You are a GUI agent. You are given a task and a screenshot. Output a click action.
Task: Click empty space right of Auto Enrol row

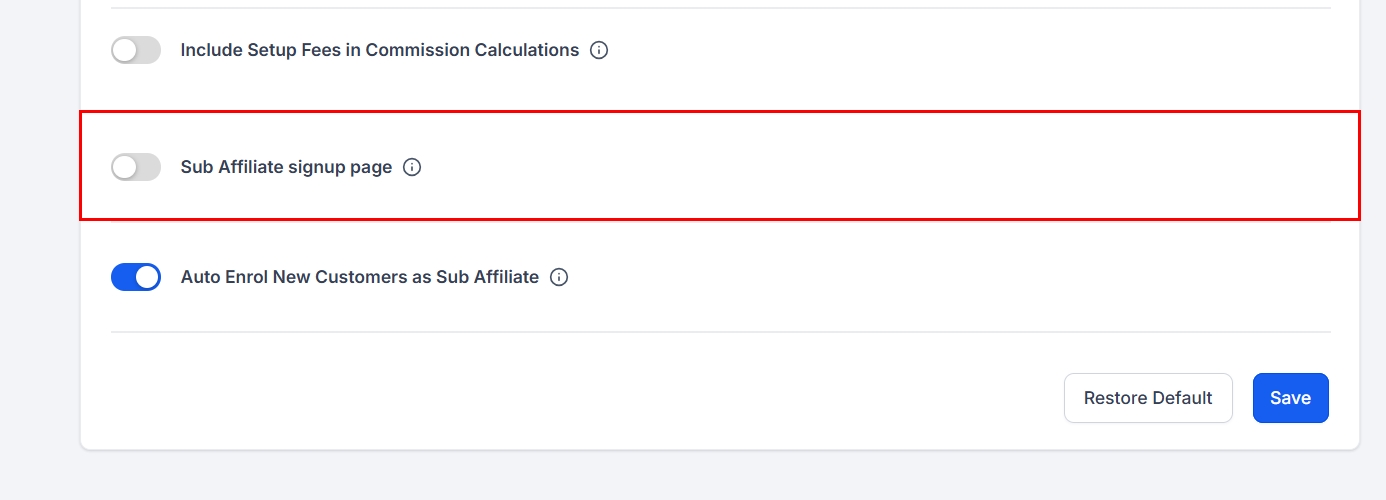click(950, 277)
